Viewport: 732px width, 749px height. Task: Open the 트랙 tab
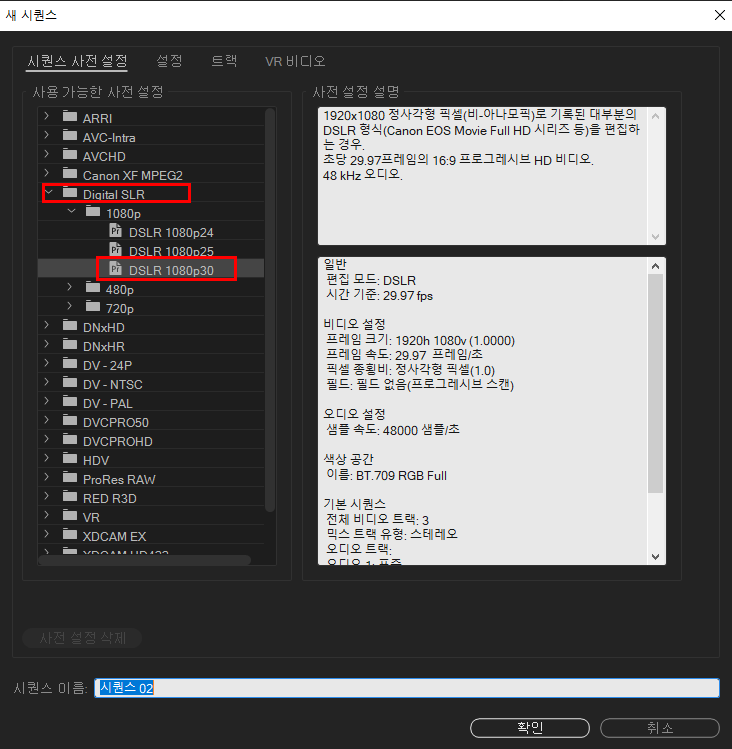pos(224,61)
